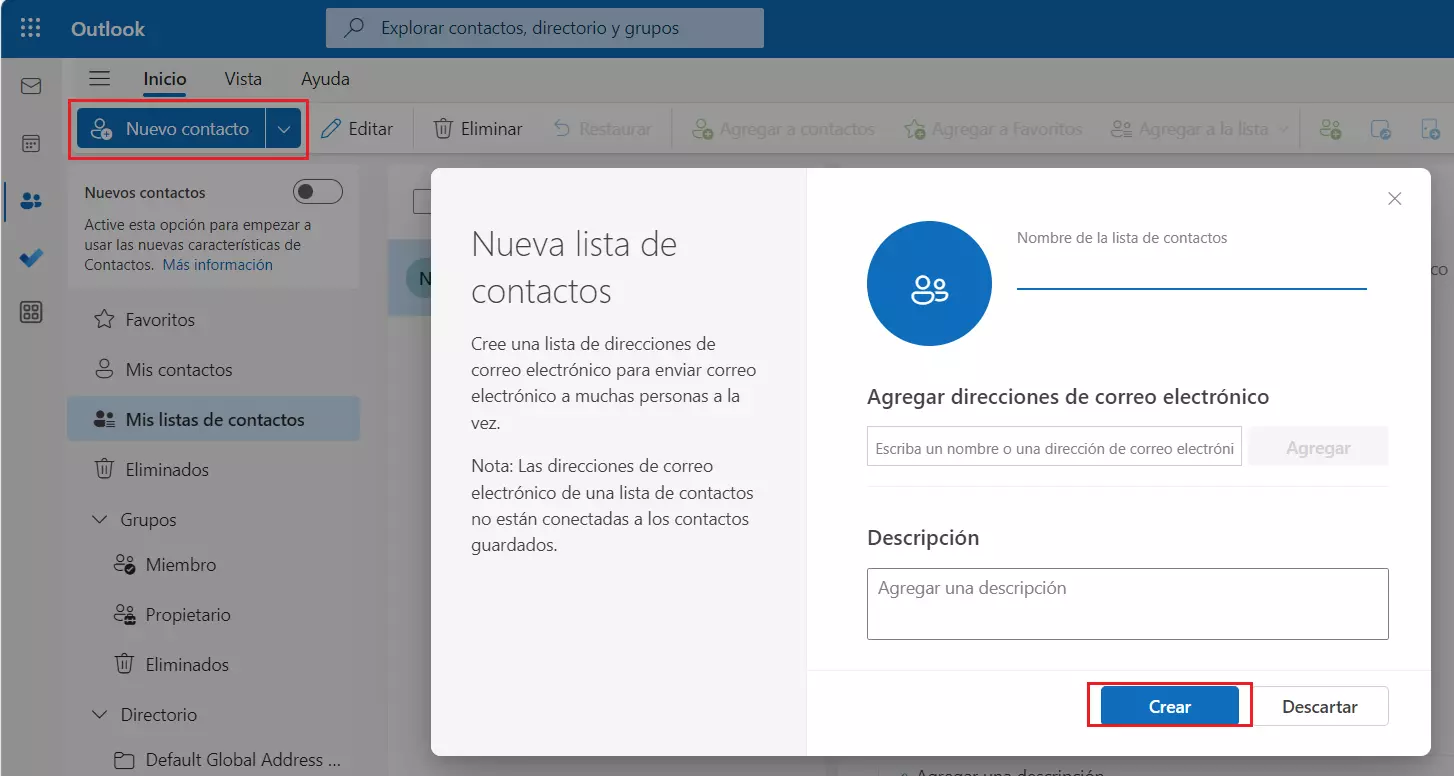Select Favoritos in the navigation pane
The height and width of the screenshot is (776, 1454).
click(x=160, y=320)
